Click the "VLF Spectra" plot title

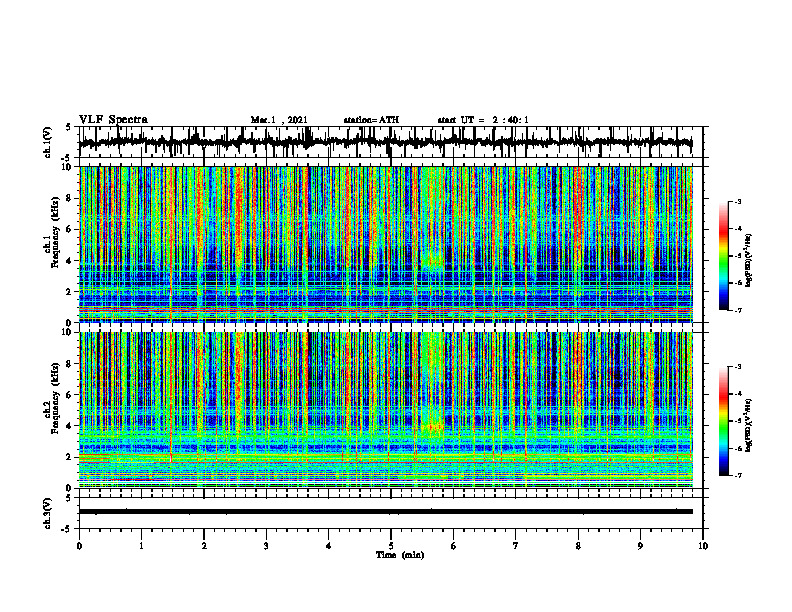pos(113,120)
